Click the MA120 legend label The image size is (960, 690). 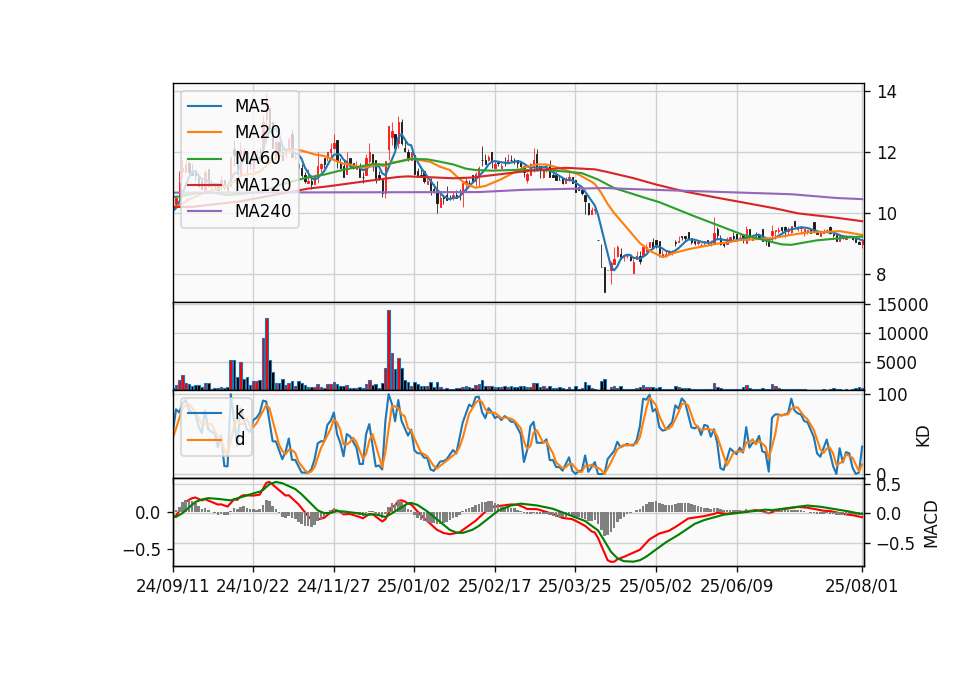[x=263, y=184]
